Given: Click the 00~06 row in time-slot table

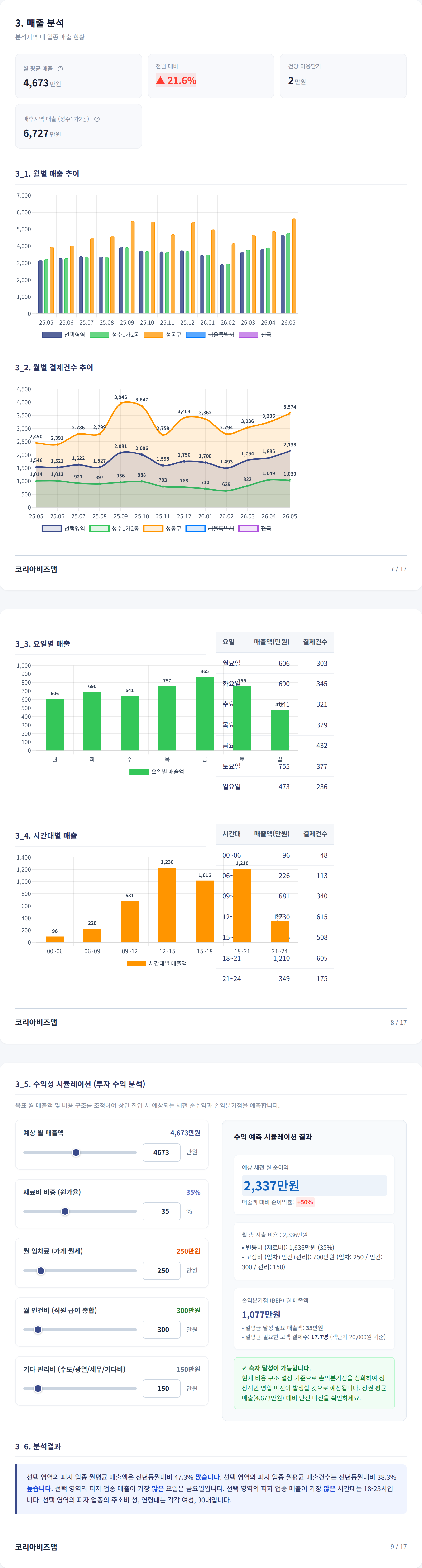Looking at the screenshot, I should click(x=275, y=855).
